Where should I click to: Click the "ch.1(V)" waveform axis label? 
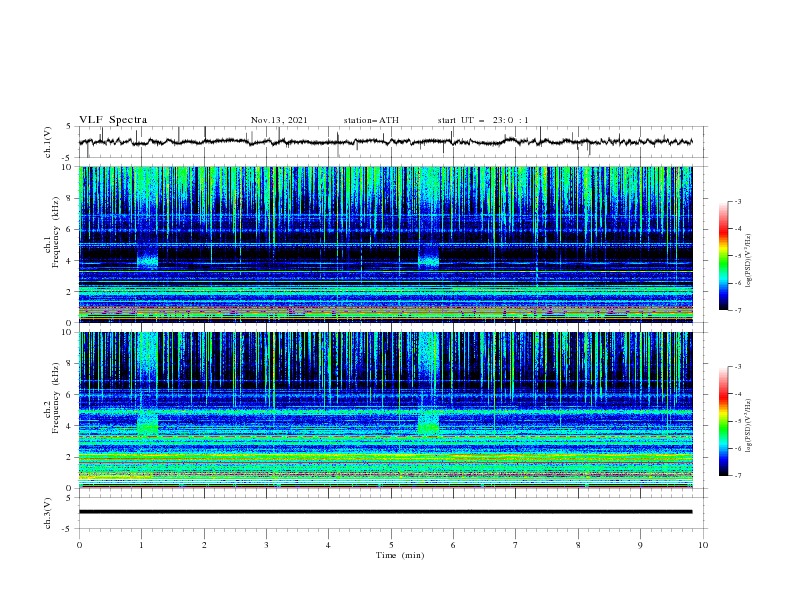click(48, 142)
